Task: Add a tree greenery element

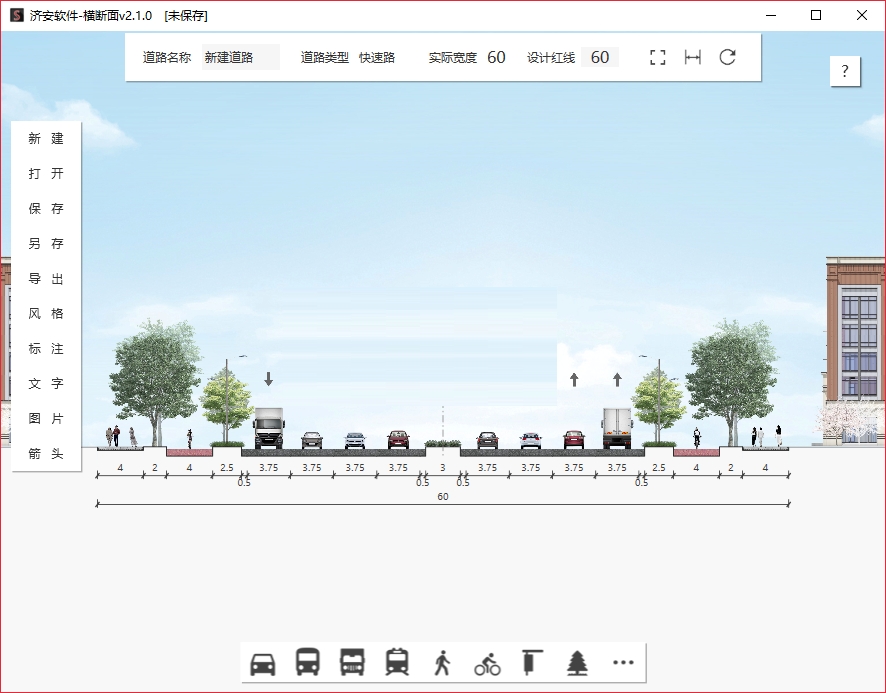Action: (577, 662)
